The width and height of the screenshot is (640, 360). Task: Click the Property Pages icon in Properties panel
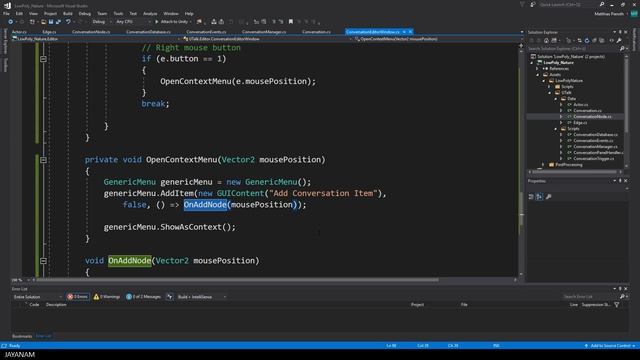(549, 197)
